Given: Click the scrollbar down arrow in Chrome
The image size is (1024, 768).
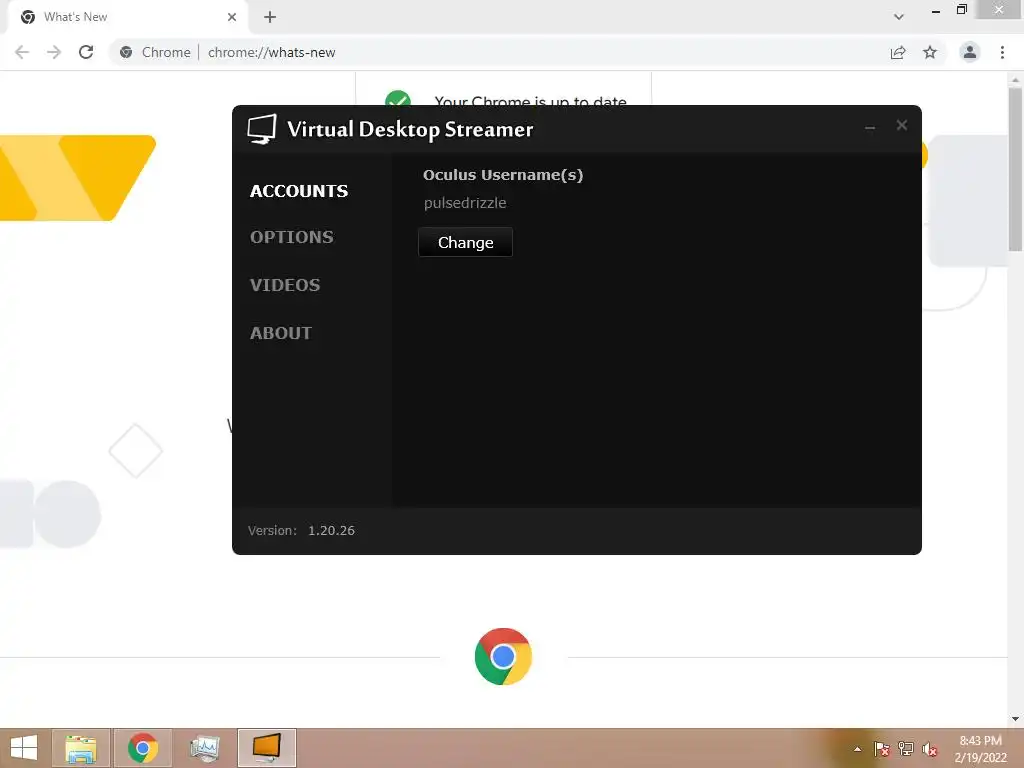Looking at the screenshot, I should coord(1016,719).
